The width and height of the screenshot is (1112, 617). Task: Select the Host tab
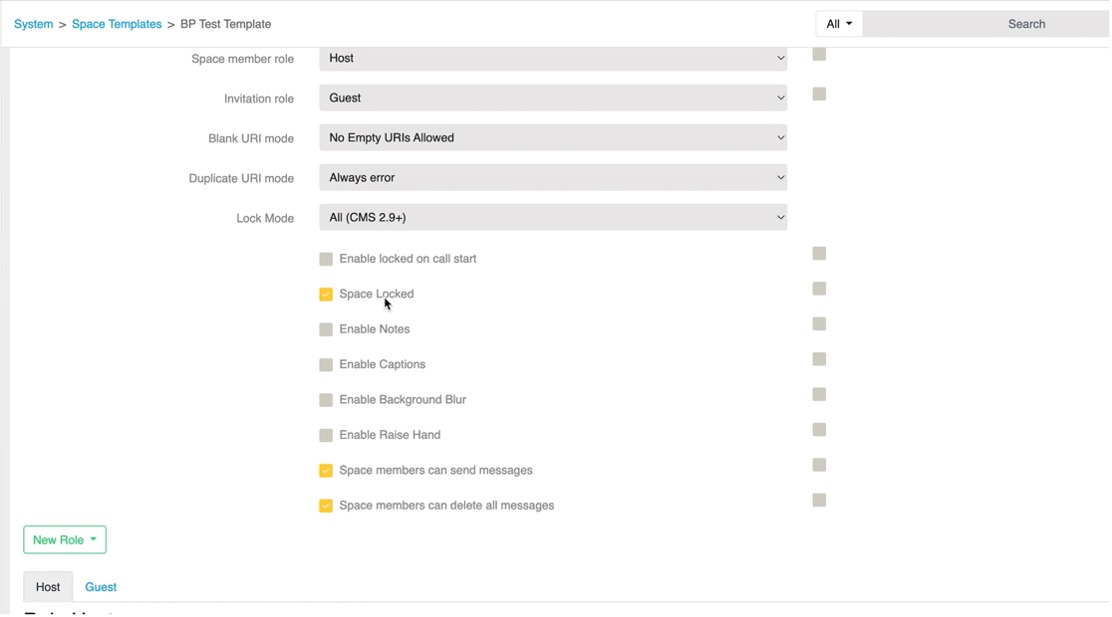click(48, 587)
